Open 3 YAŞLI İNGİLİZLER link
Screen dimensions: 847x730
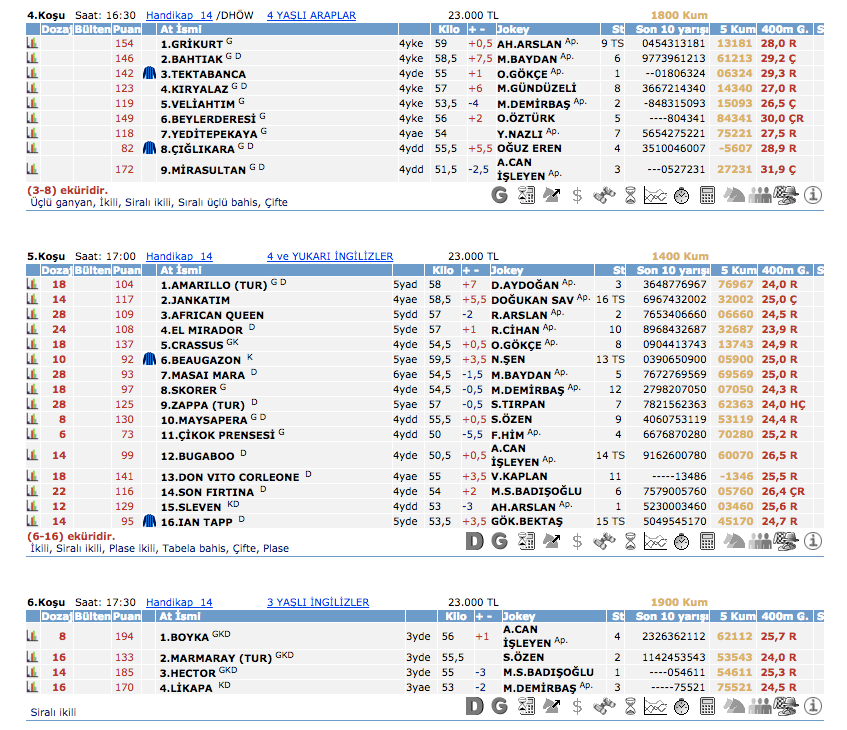pyautogui.click(x=318, y=602)
